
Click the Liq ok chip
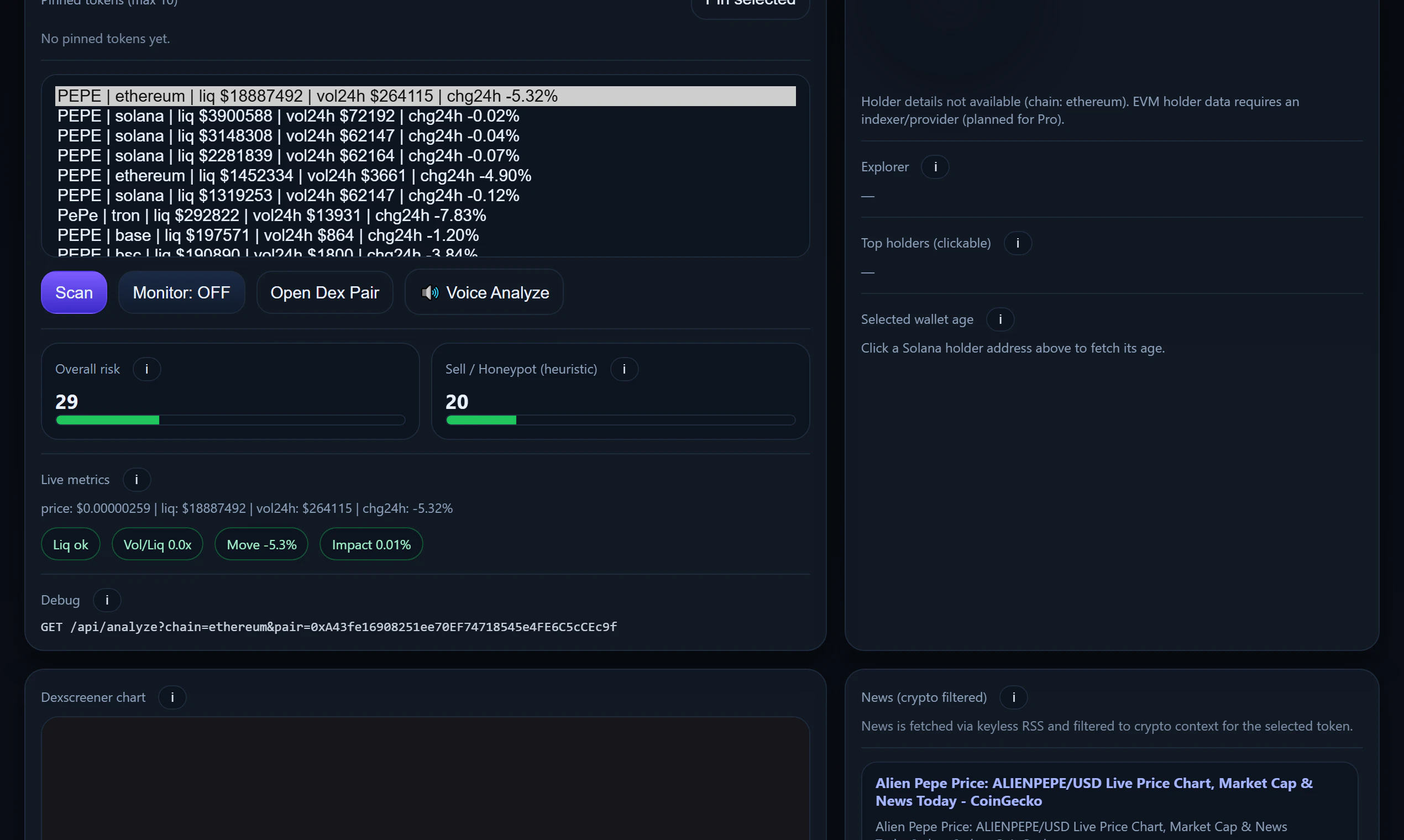click(x=71, y=544)
